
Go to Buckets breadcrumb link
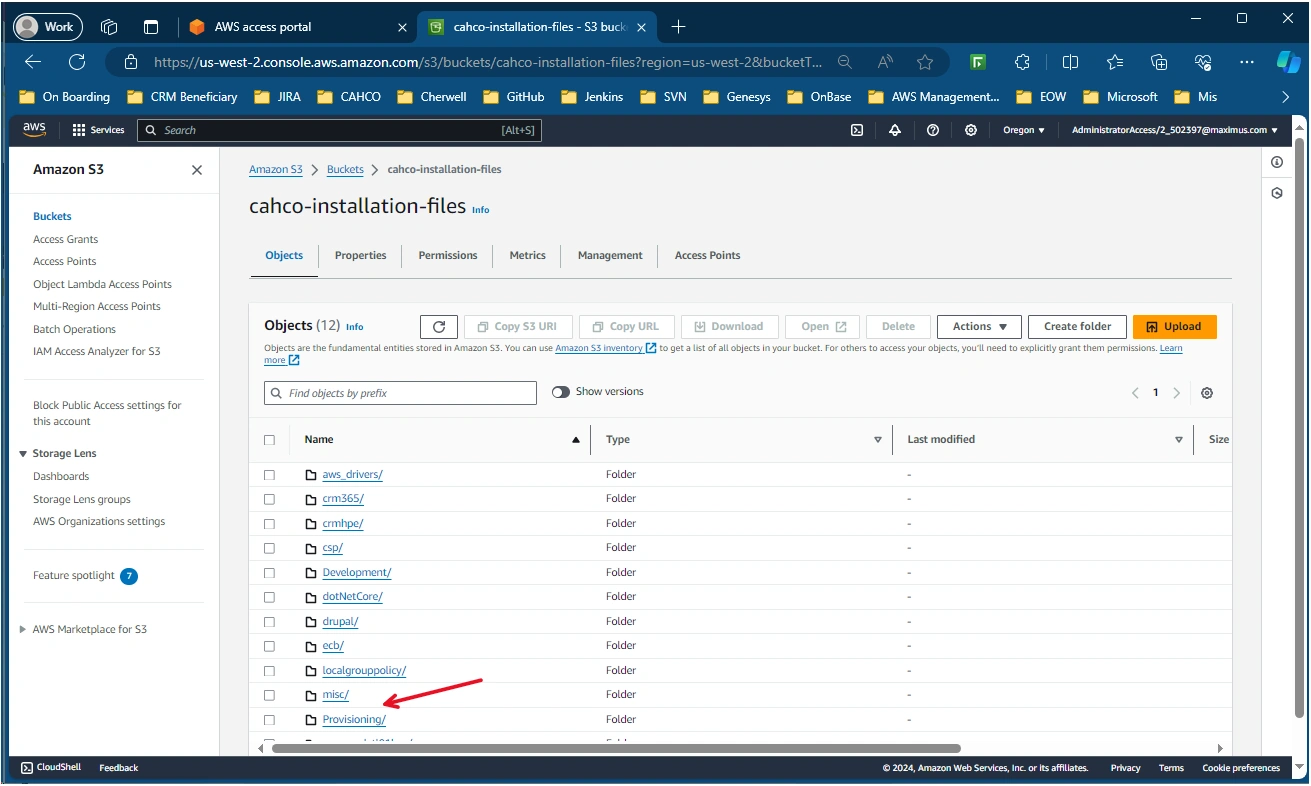click(345, 170)
